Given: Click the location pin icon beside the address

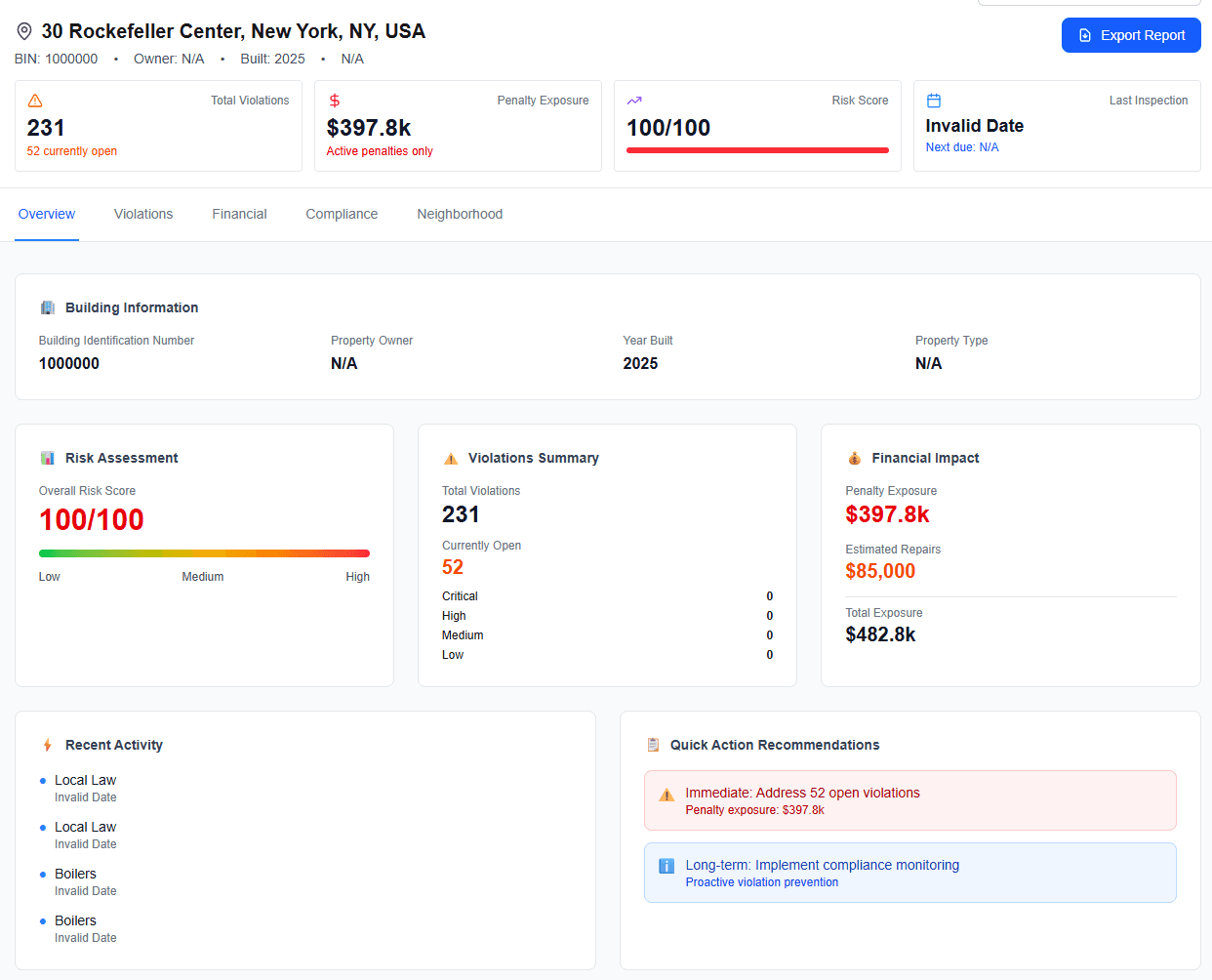Looking at the screenshot, I should pyautogui.click(x=24, y=32).
